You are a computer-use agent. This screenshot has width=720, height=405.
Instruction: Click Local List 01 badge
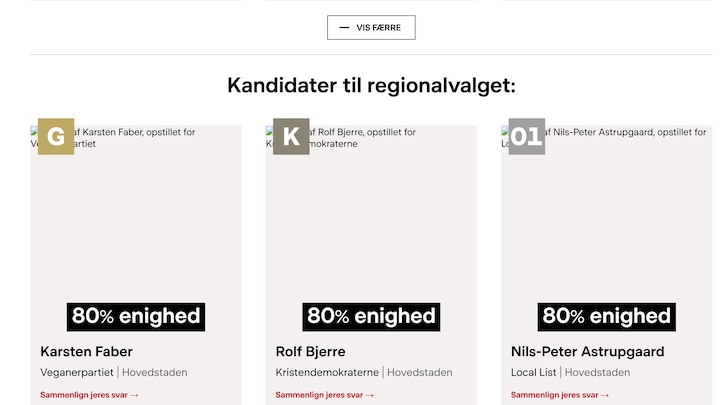tap(526, 137)
